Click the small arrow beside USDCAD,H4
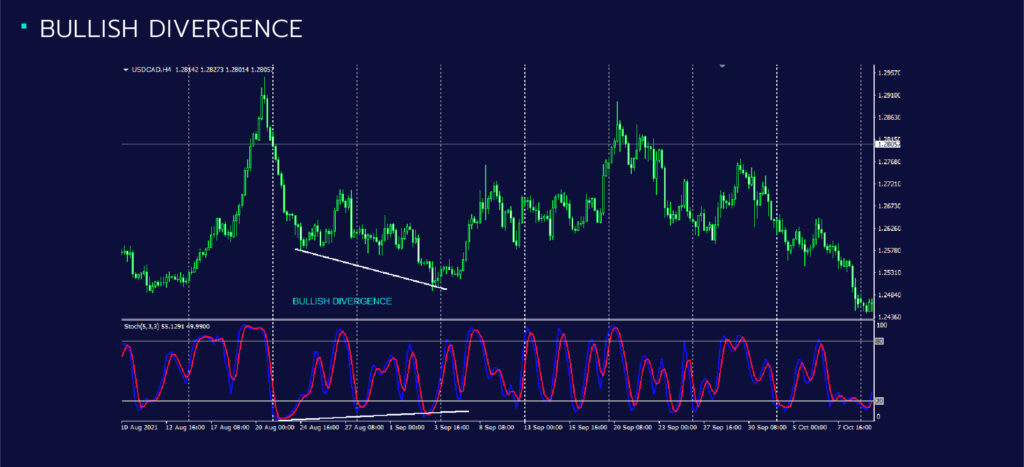Viewport: 1024px width, 467px height. coord(125,70)
